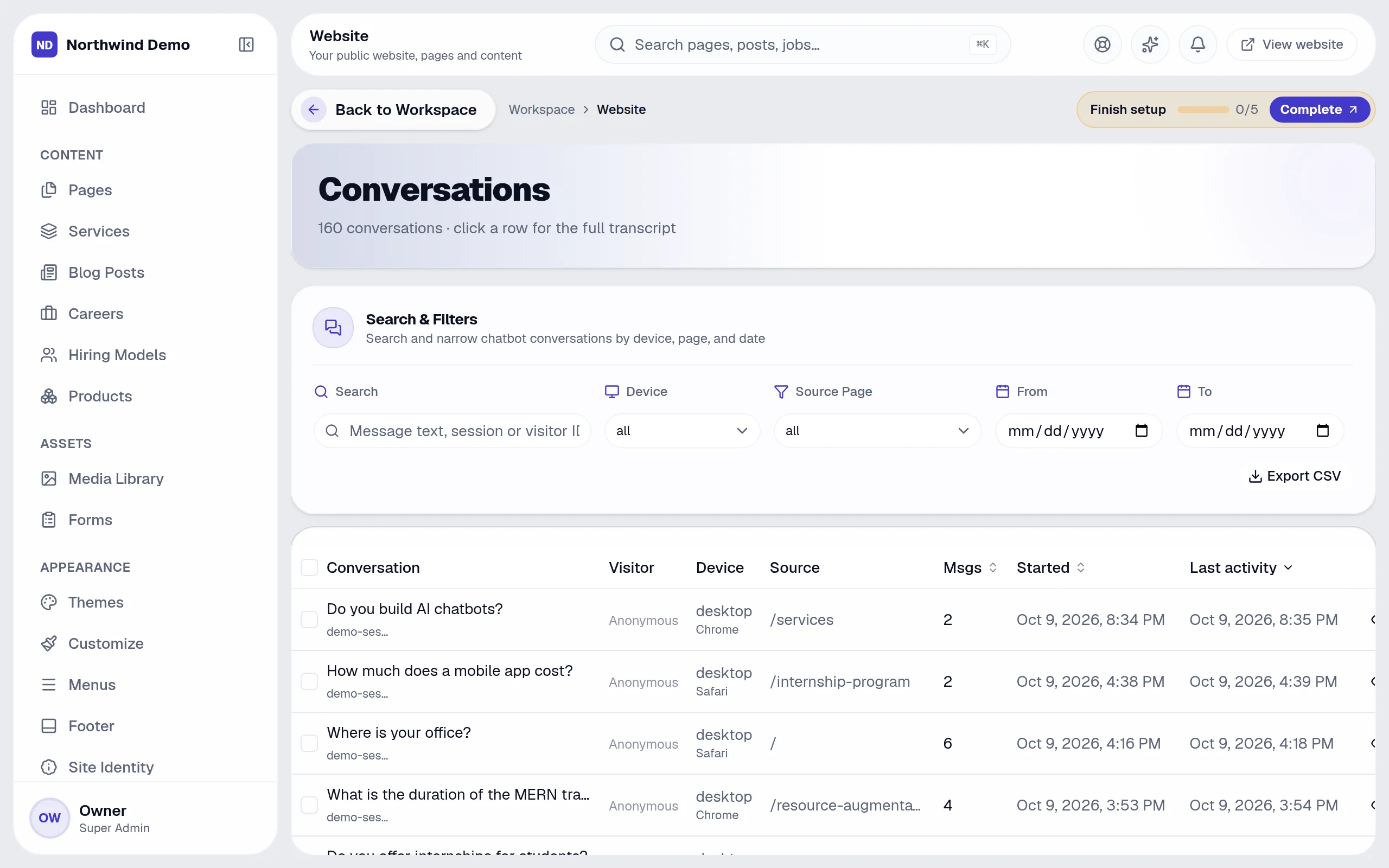Image resolution: width=1389 pixels, height=868 pixels.
Task: Check the 'Where is your office?' row
Action: (x=309, y=743)
